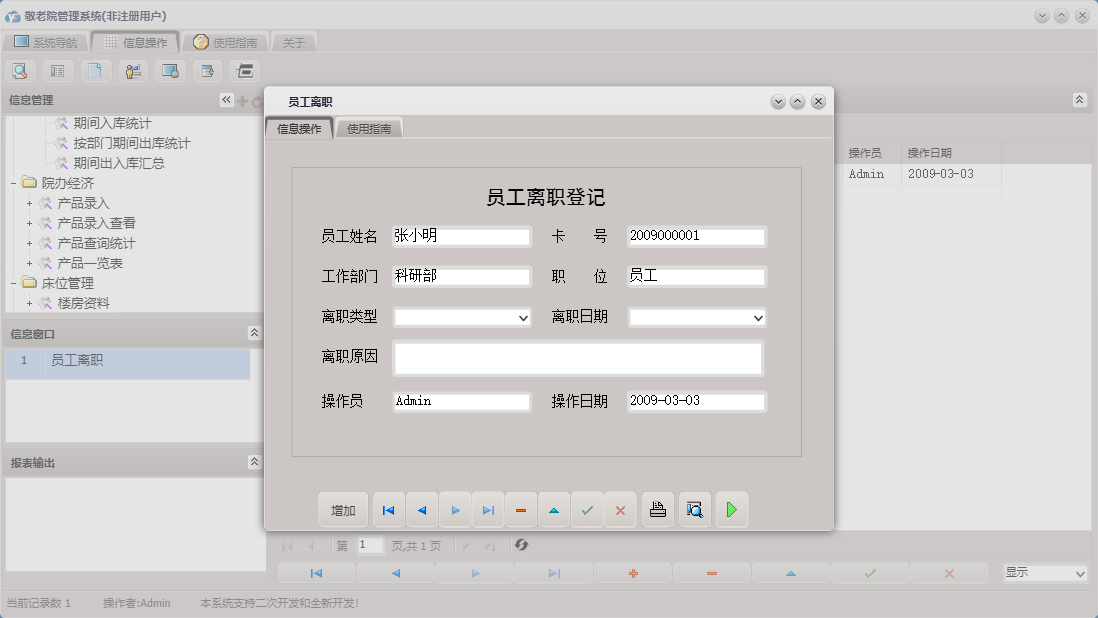
Task: Open print preview in the employee dialog
Action: pos(695,510)
